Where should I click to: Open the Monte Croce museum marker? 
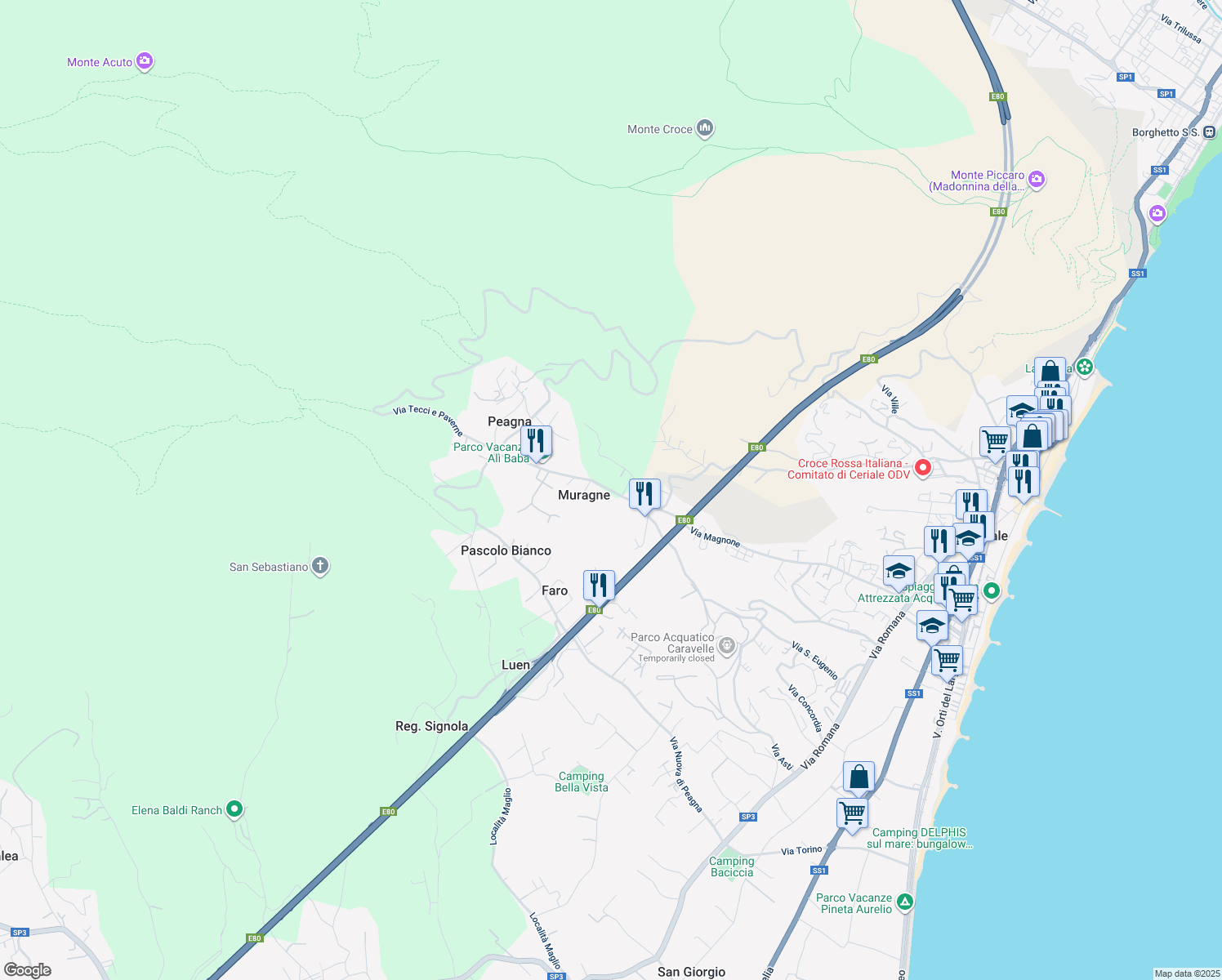click(x=705, y=128)
